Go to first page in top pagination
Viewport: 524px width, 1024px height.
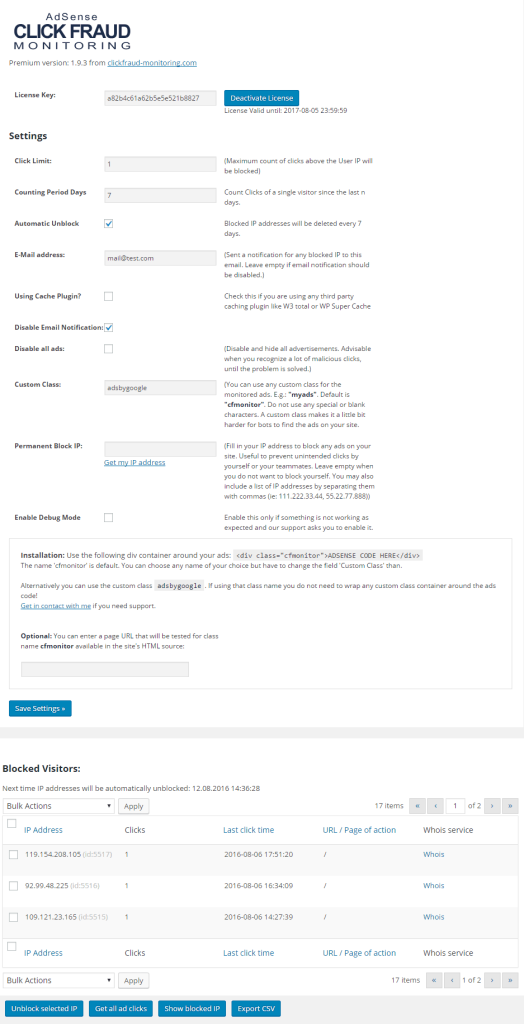[417, 805]
